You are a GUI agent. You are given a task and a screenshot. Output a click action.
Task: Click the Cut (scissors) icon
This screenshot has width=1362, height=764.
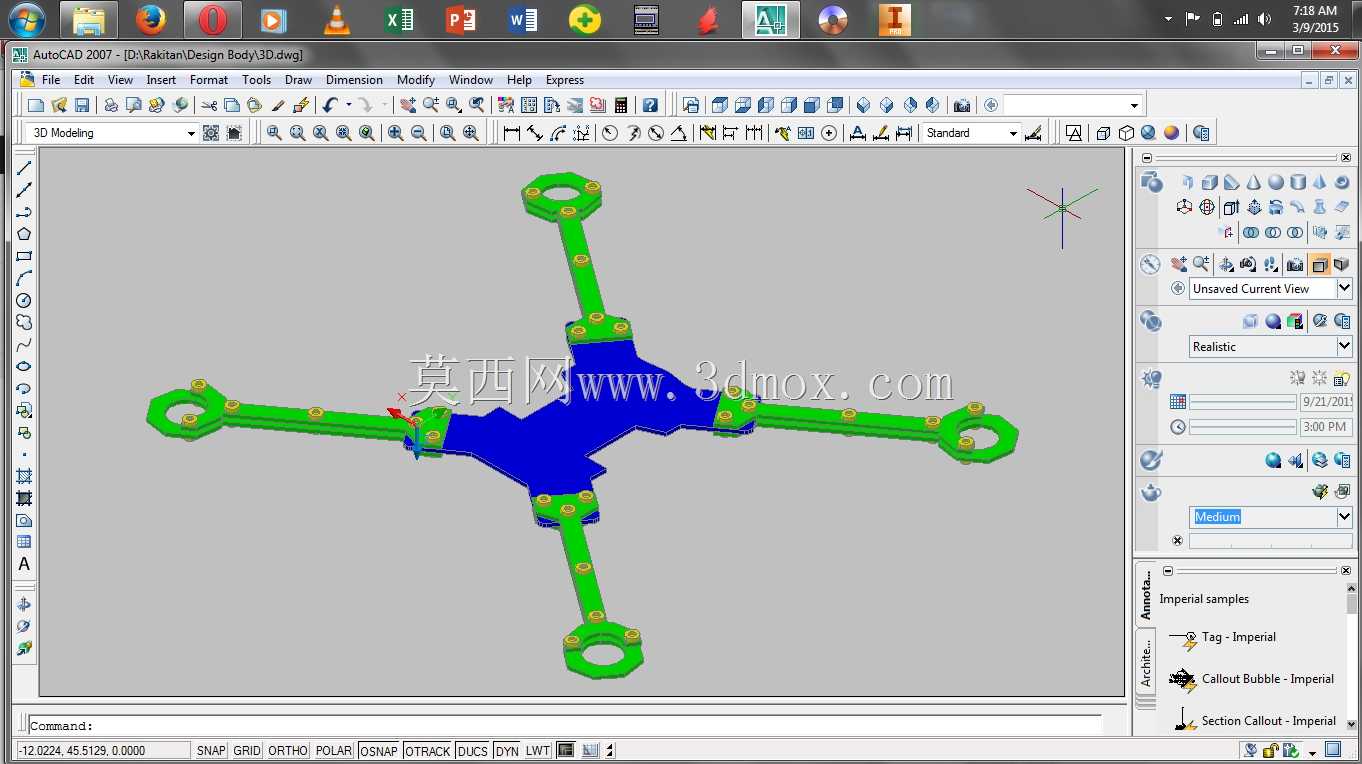click(208, 105)
